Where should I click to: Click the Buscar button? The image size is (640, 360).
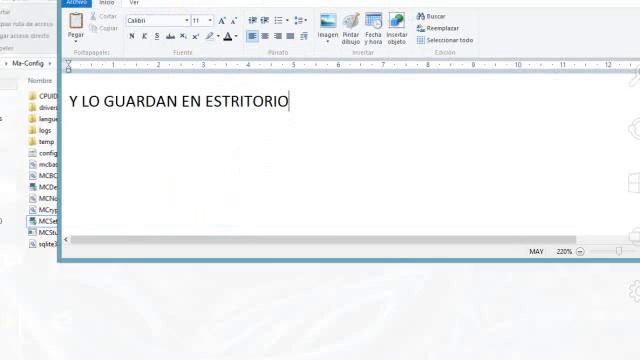tap(431, 16)
